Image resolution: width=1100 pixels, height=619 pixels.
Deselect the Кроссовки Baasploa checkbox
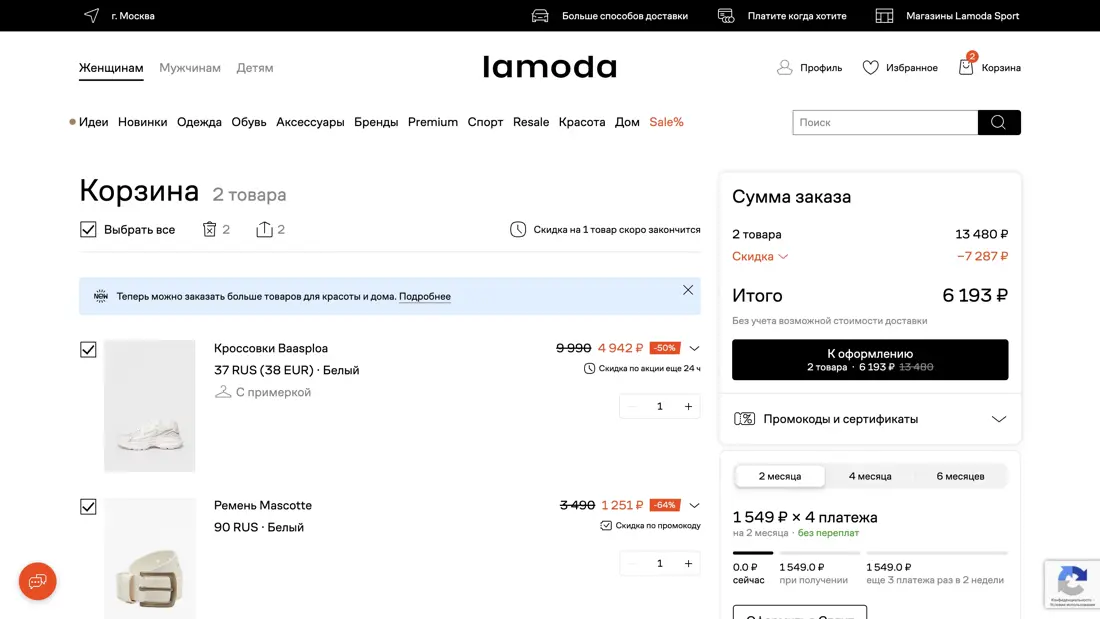click(88, 349)
